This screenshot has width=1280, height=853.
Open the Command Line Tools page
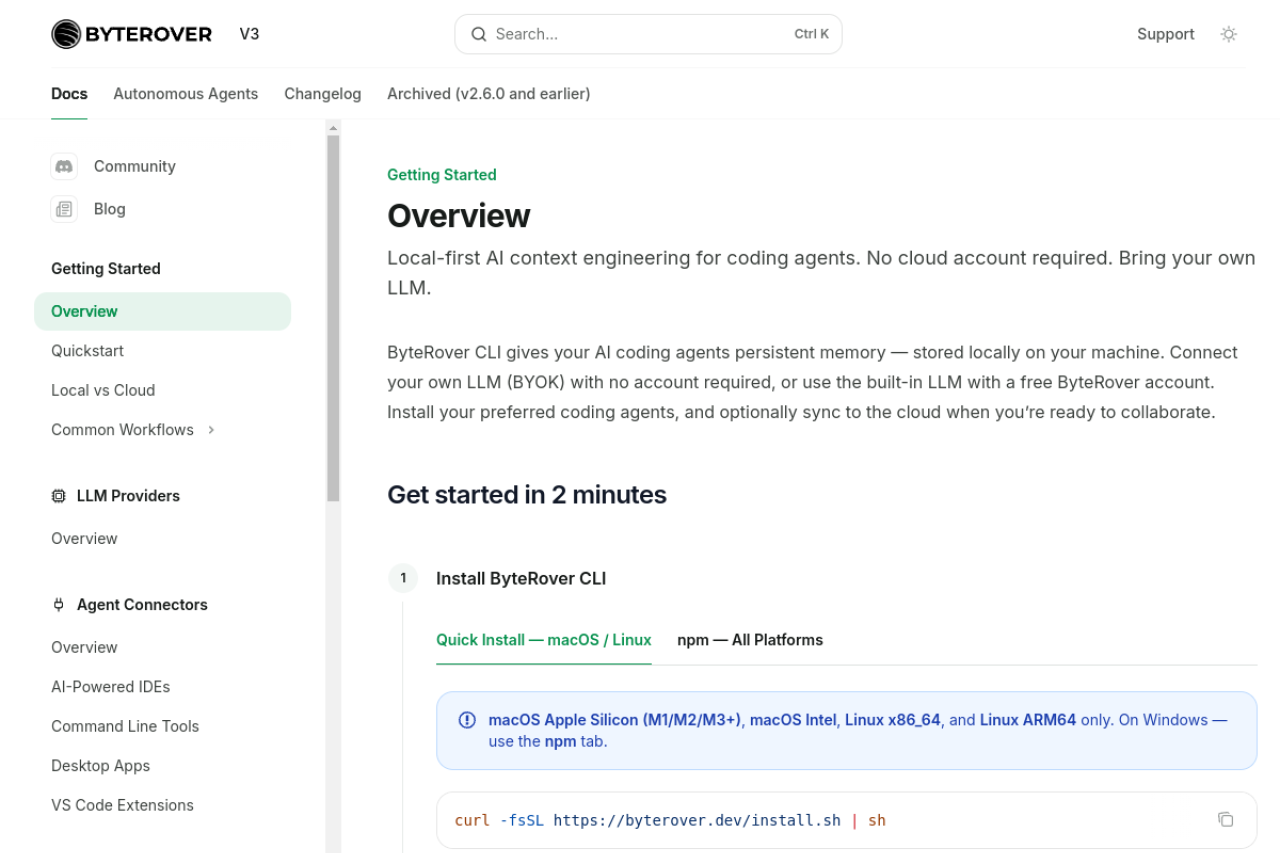point(125,727)
